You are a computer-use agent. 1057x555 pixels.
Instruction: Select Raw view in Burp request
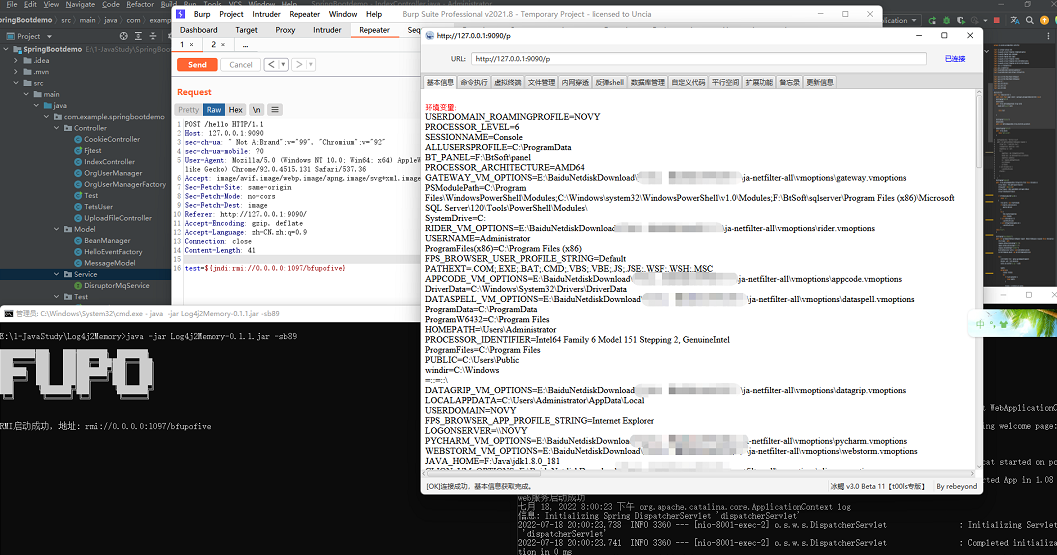pyautogui.click(x=214, y=110)
